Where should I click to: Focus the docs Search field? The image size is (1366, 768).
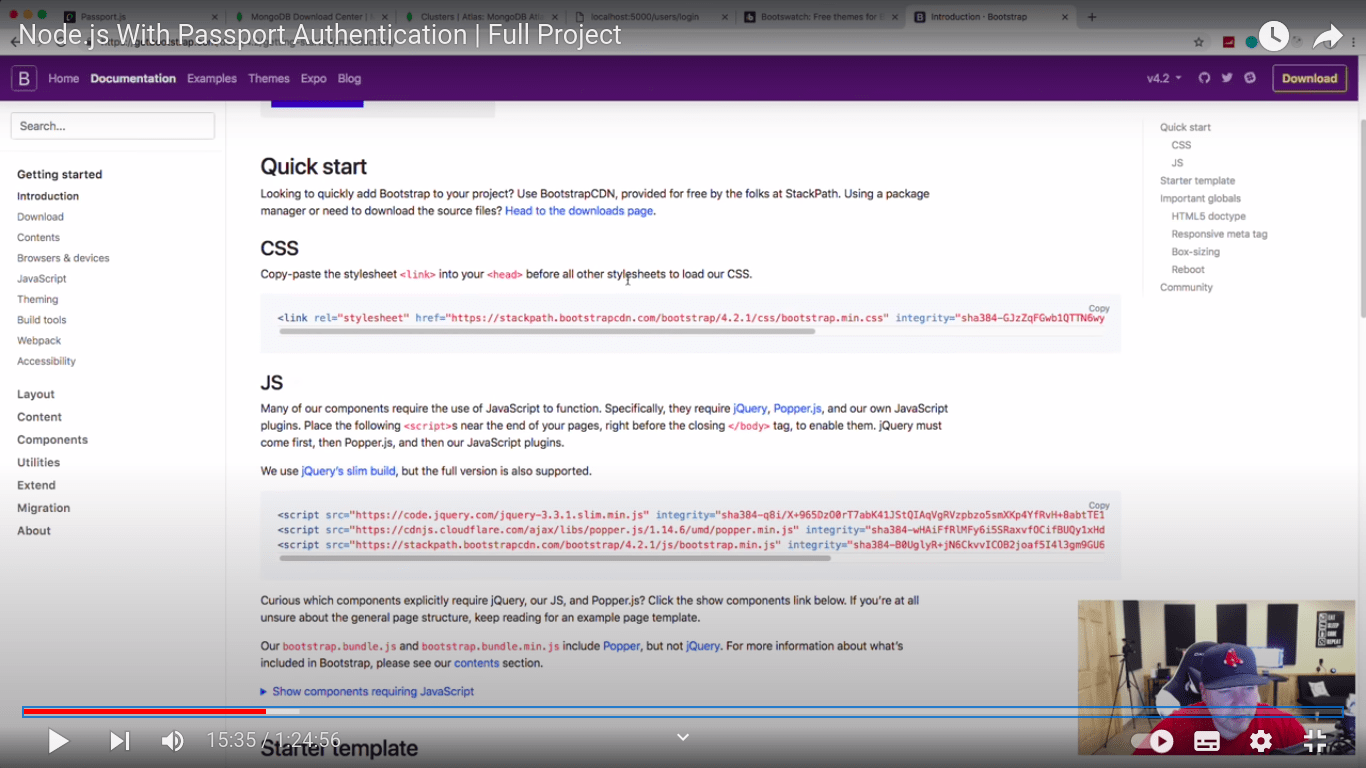click(x=112, y=126)
